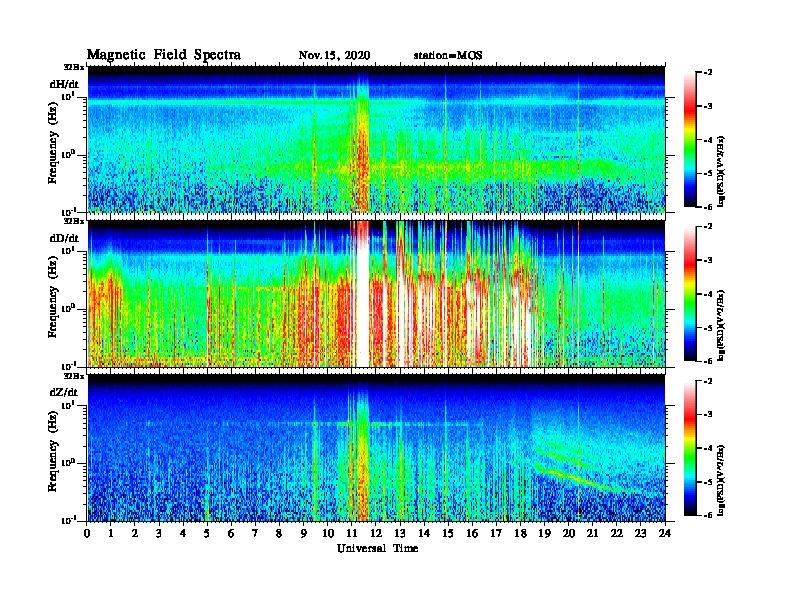
Task: Click inside the dH/dt spectrogram plot
Action: (376, 139)
